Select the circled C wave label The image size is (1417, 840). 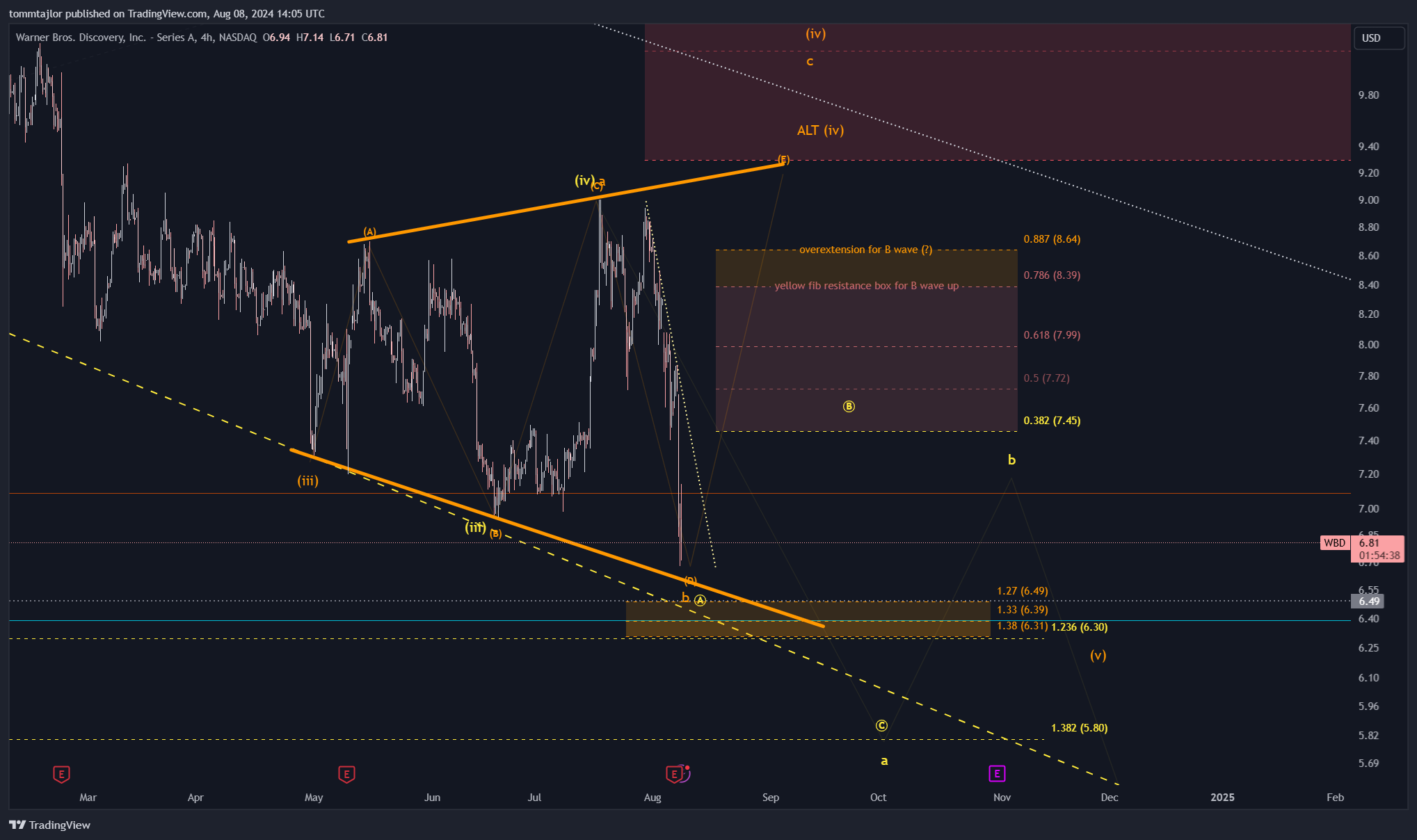pos(881,725)
